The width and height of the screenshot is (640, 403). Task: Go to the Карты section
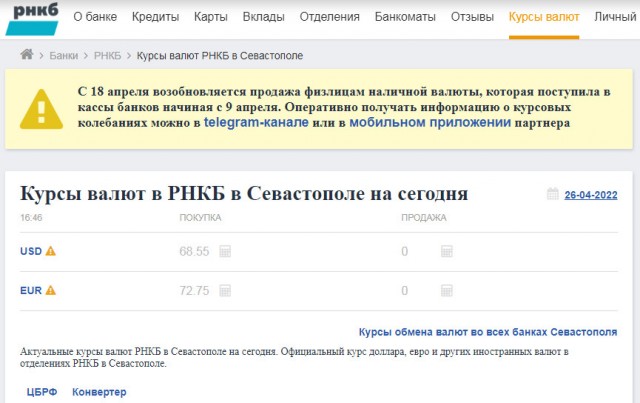211,17
